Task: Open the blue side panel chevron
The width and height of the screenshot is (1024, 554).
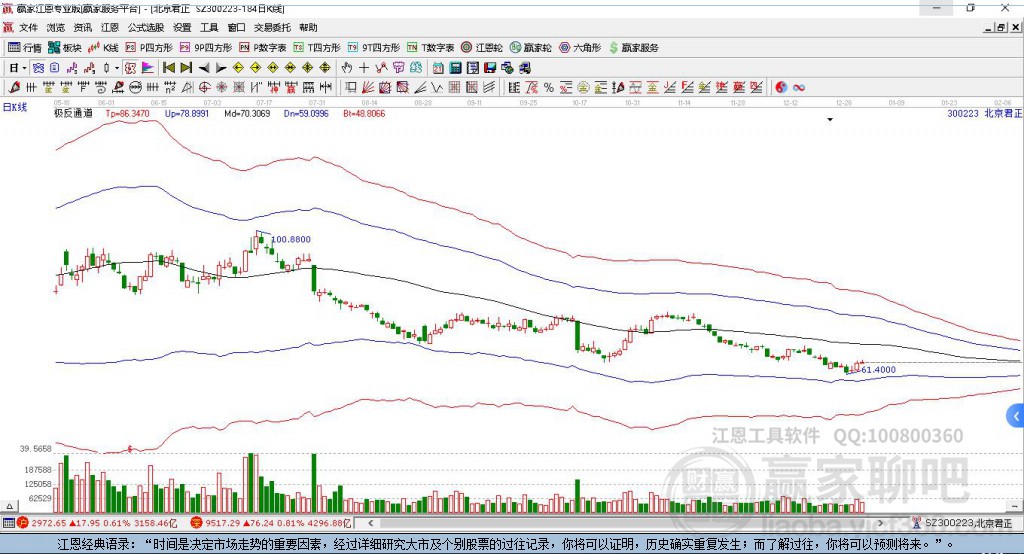Action: 1016,416
